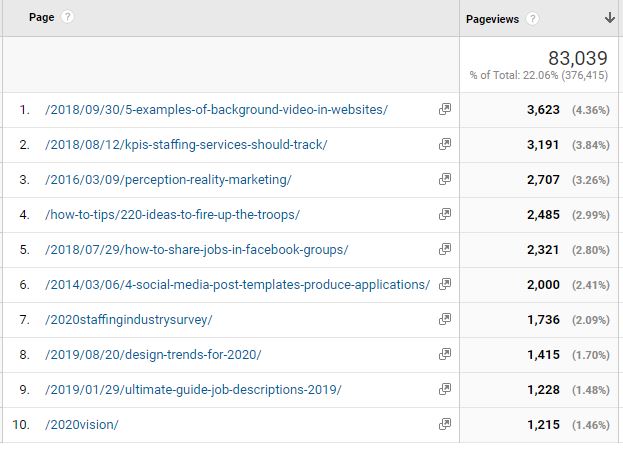The image size is (623, 449).
Task: Open ultimate-guide-job-descriptions-2019 link
Action: coord(193,389)
